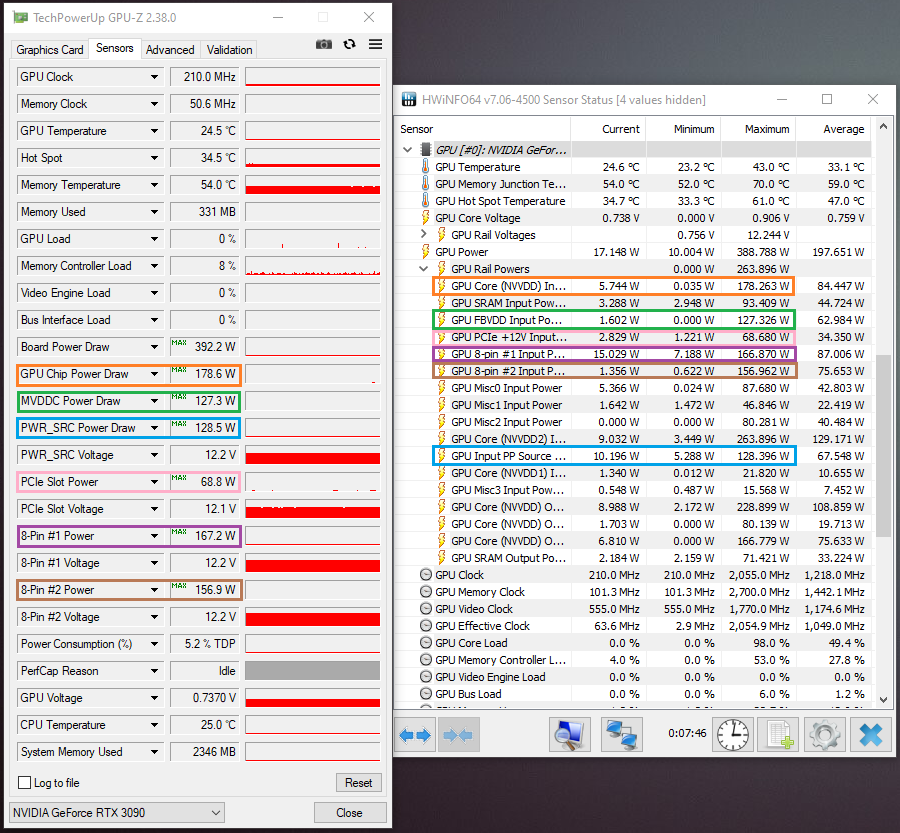Expand the GPU Rail Voltages group
Image resolution: width=900 pixels, height=833 pixels.
(424, 234)
